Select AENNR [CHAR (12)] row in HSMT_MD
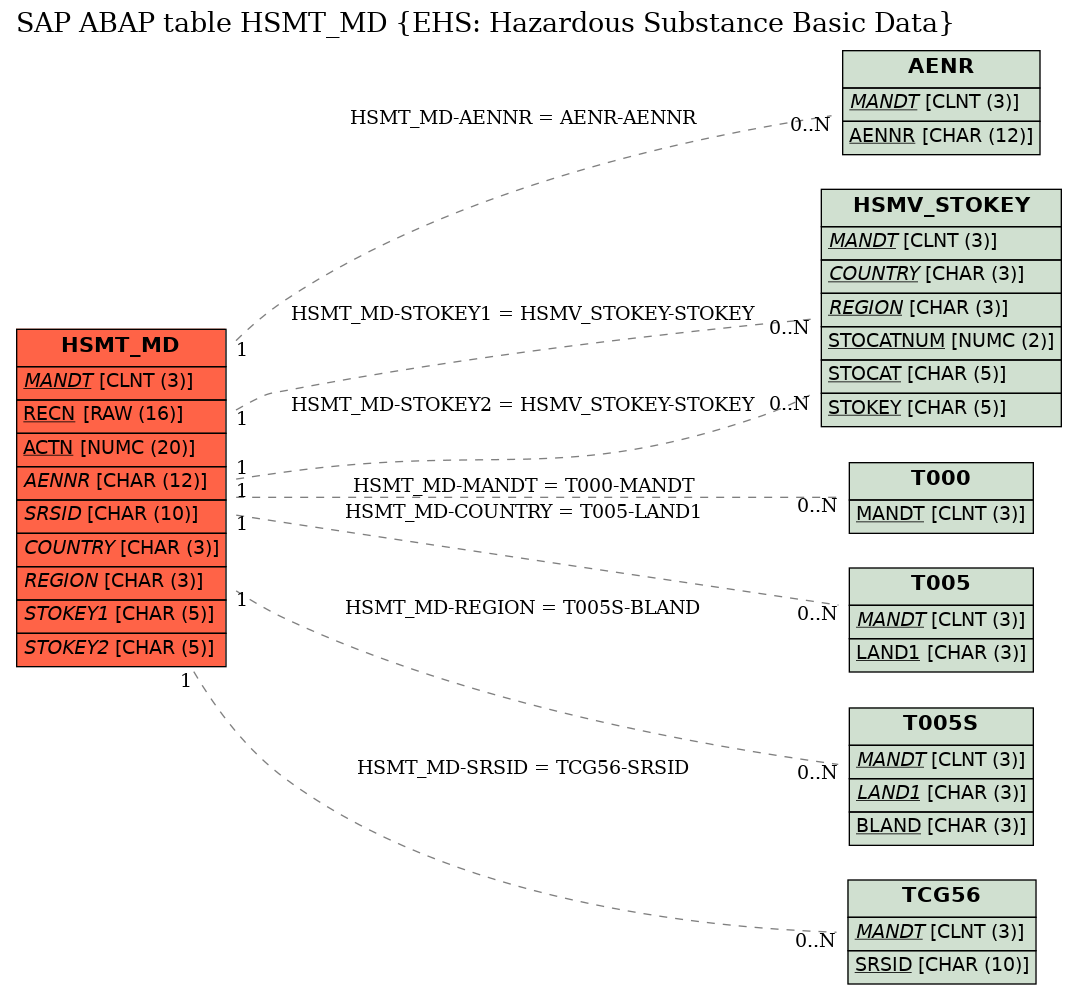Viewport: 1077px width, 995px height. pyautogui.click(x=121, y=483)
